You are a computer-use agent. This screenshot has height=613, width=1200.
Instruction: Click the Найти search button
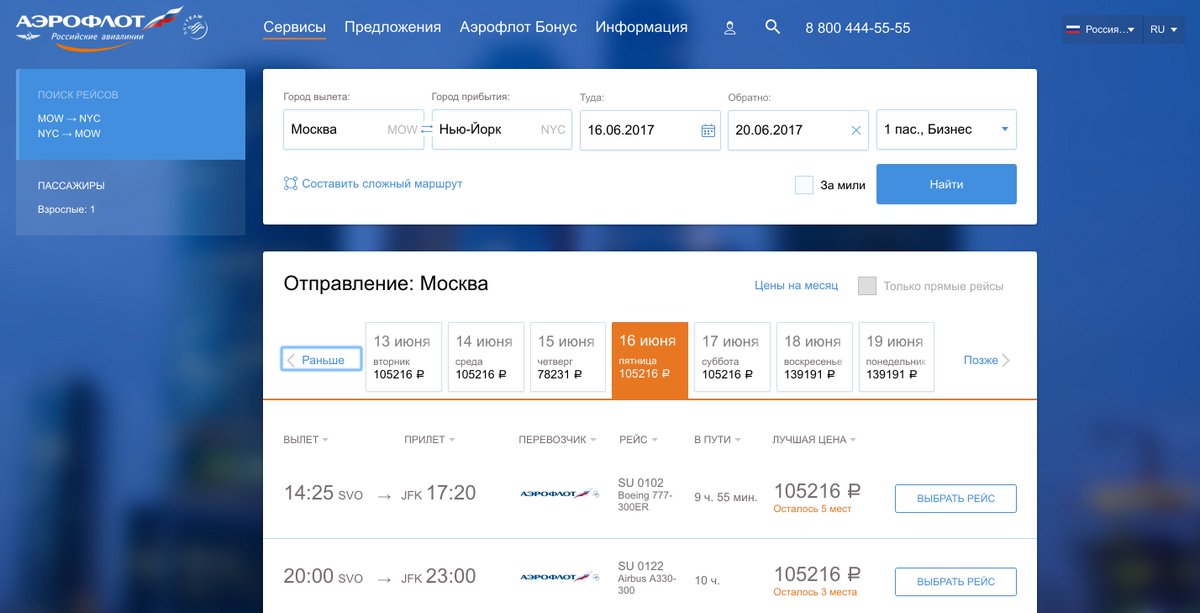coord(946,184)
